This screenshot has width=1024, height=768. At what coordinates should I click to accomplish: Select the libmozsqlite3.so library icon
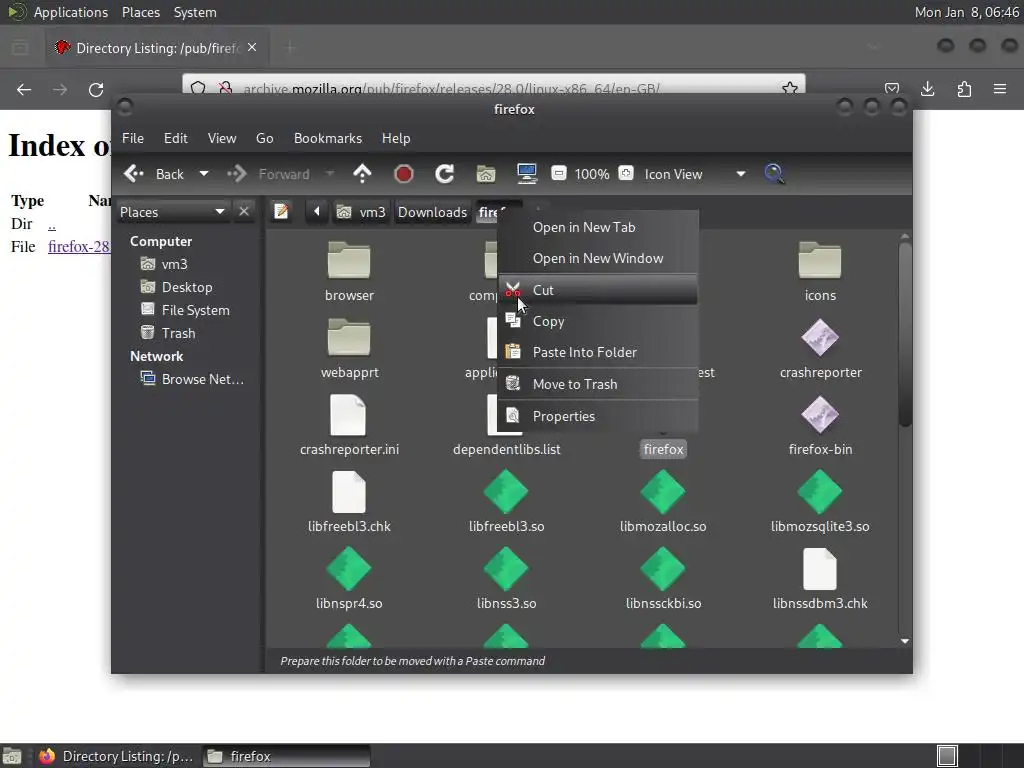[820, 492]
